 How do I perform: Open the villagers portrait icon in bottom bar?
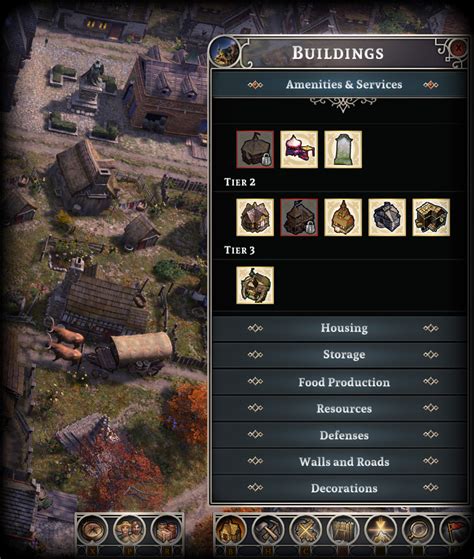click(x=130, y=530)
